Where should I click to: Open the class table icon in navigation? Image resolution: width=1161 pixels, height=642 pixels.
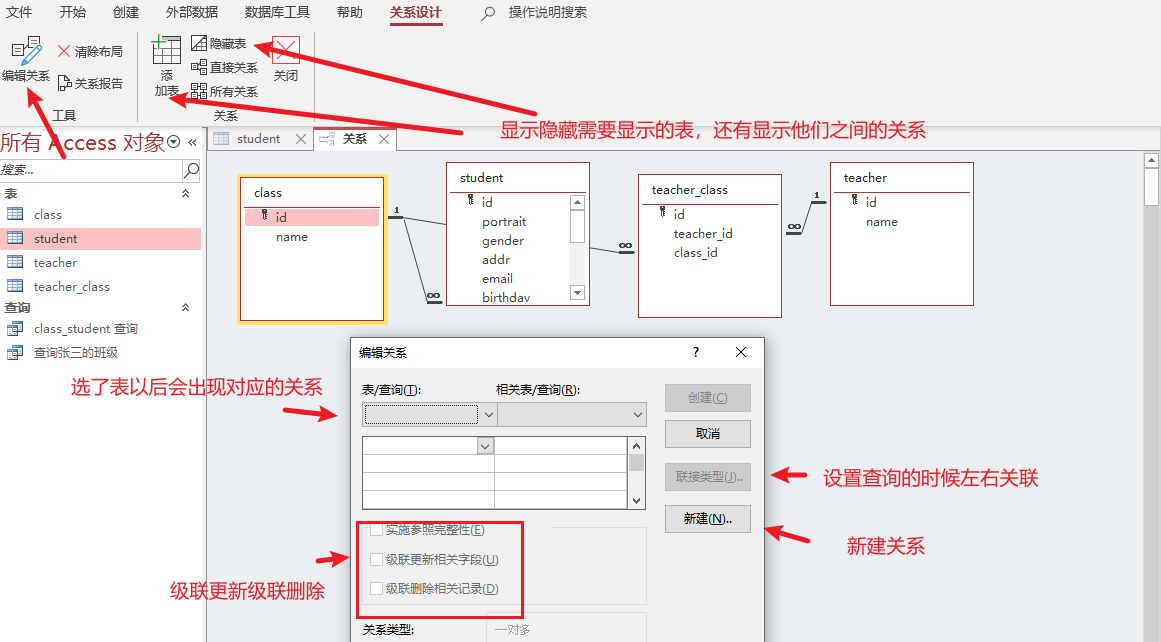click(x=15, y=214)
